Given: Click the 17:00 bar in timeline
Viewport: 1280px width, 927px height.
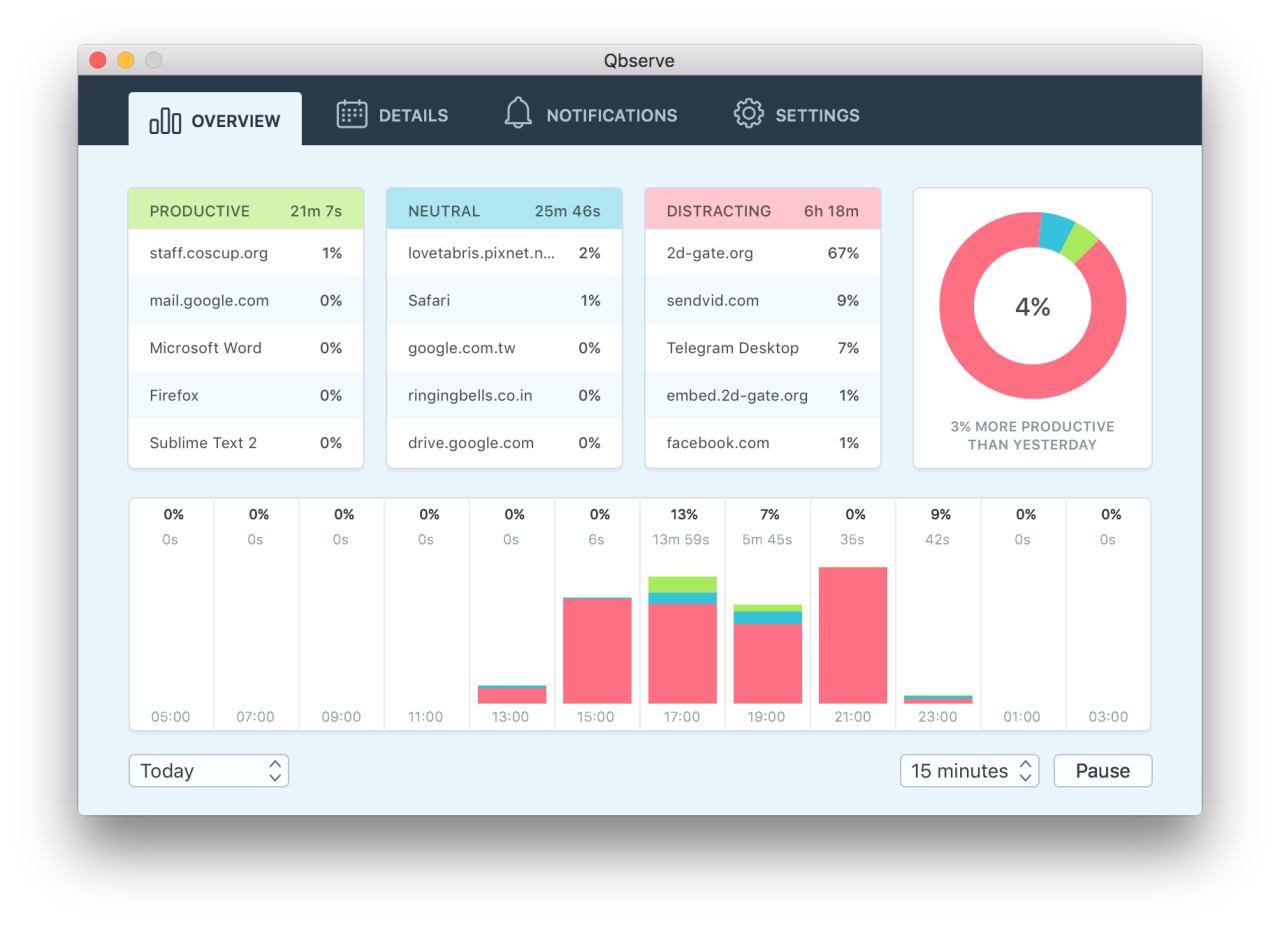Looking at the screenshot, I should [x=682, y=650].
